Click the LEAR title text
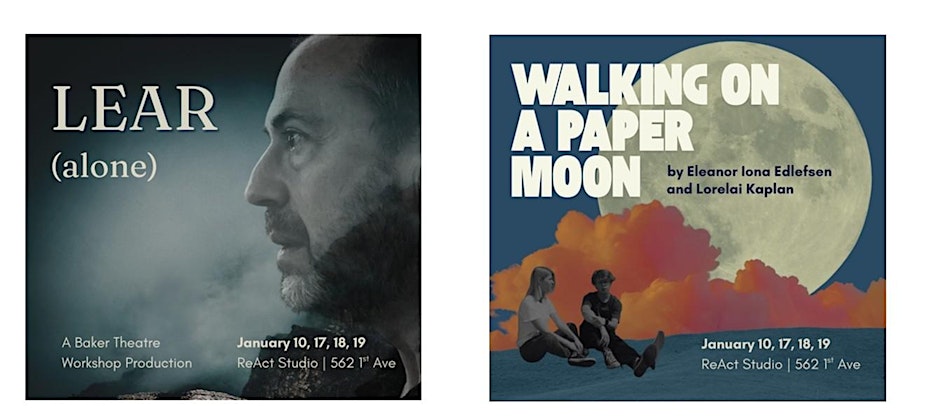940x419 pixels. (x=135, y=109)
